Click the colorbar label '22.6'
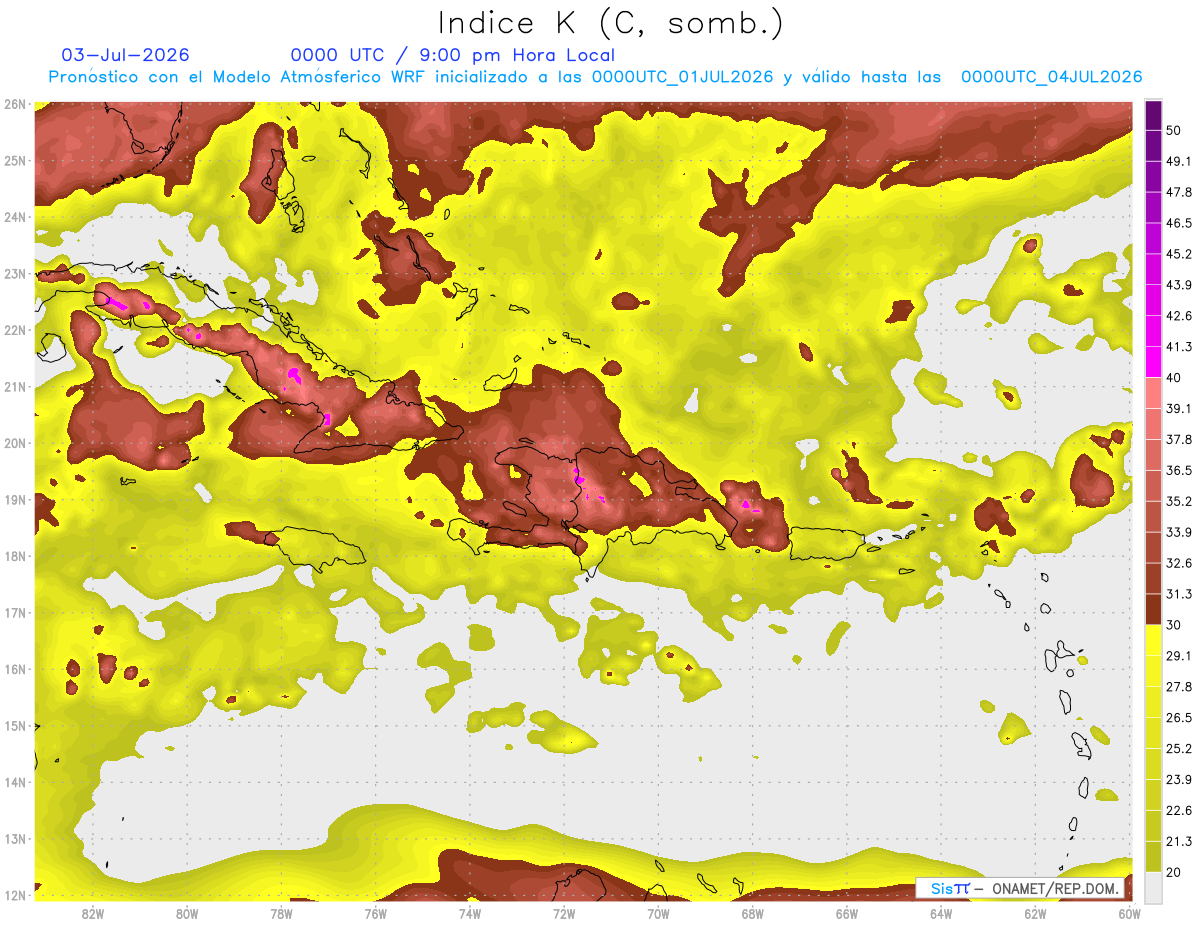1200x927 pixels. (1178, 810)
